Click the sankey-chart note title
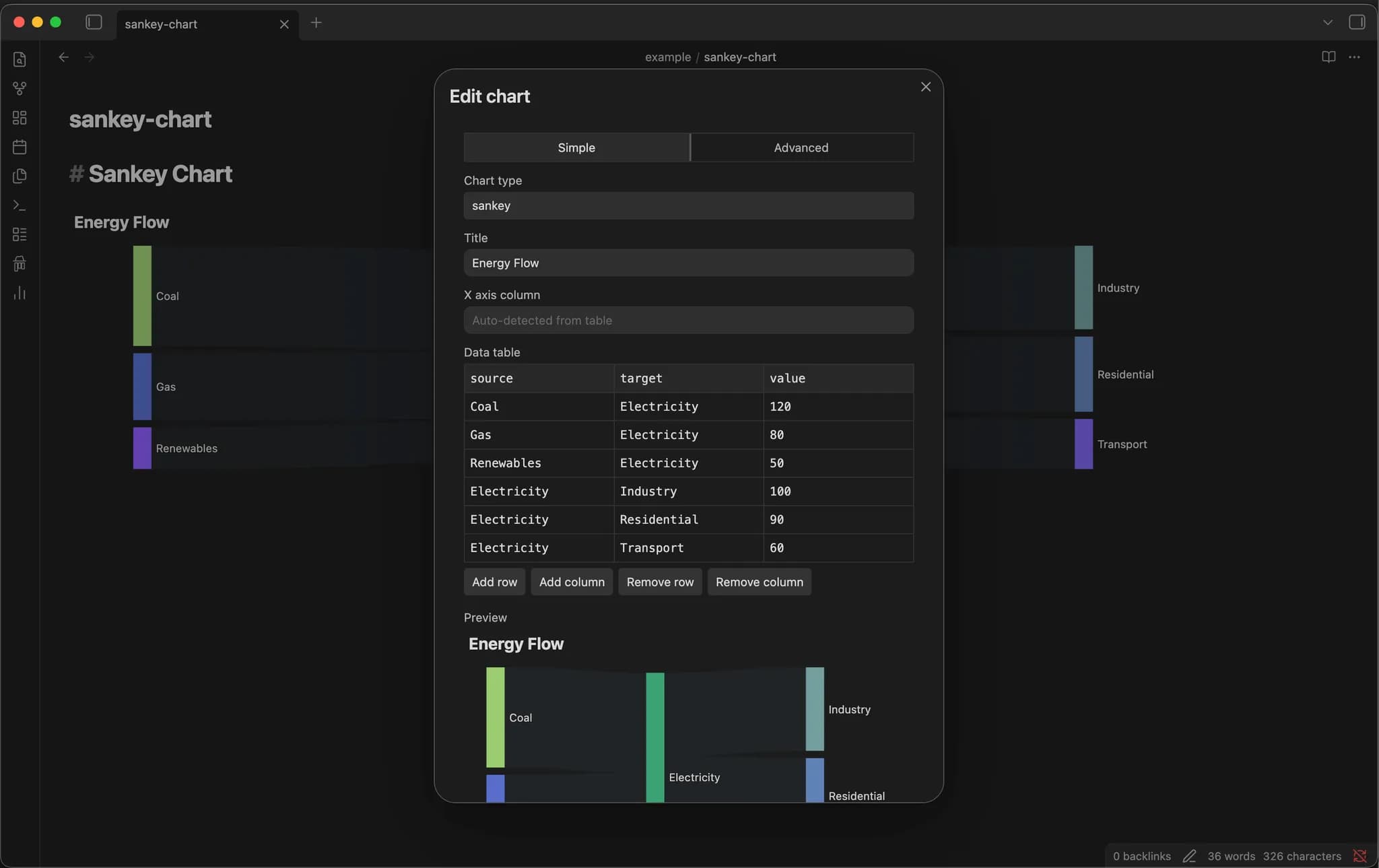Image resolution: width=1379 pixels, height=868 pixels. [x=140, y=119]
